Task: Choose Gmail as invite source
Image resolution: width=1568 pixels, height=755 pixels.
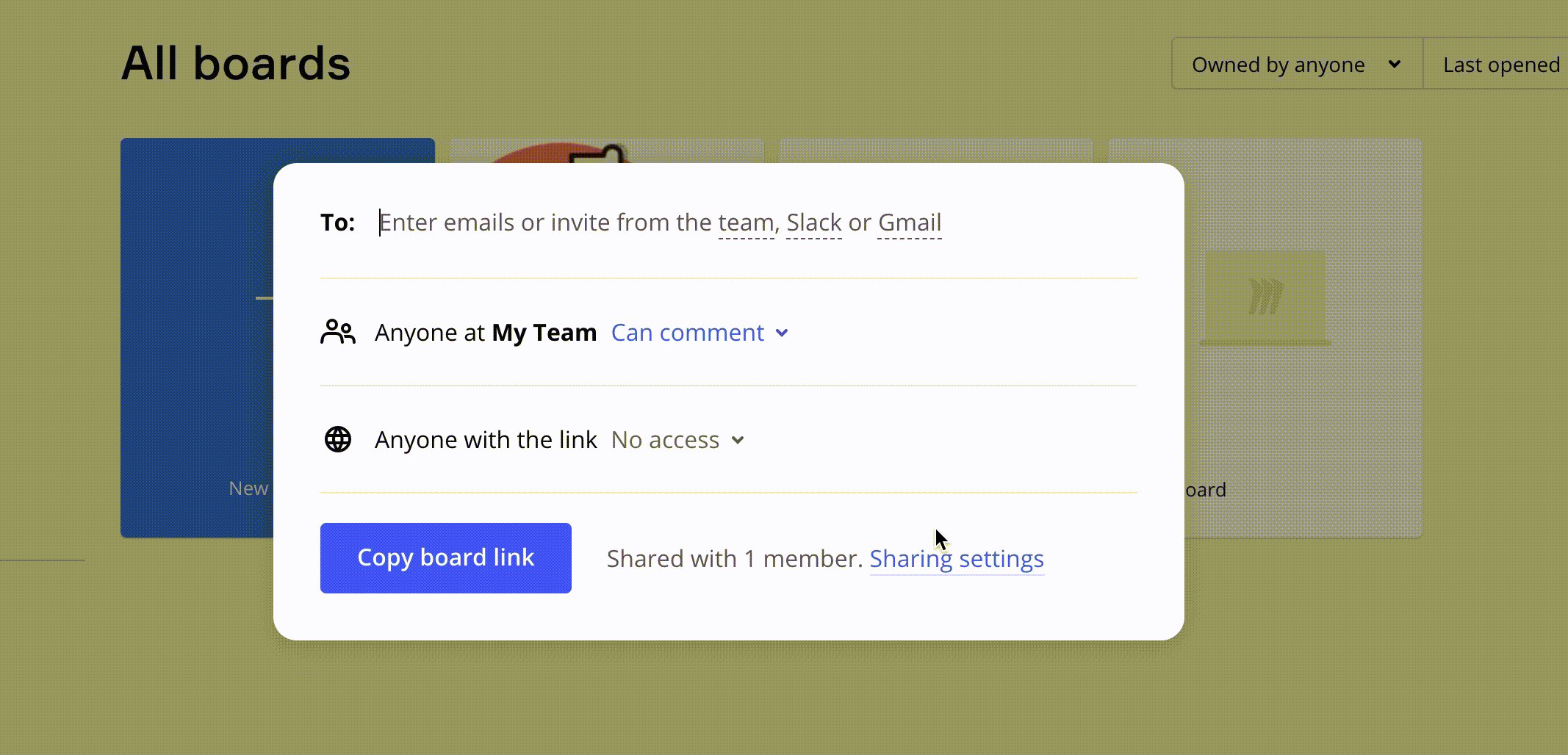Action: point(909,223)
